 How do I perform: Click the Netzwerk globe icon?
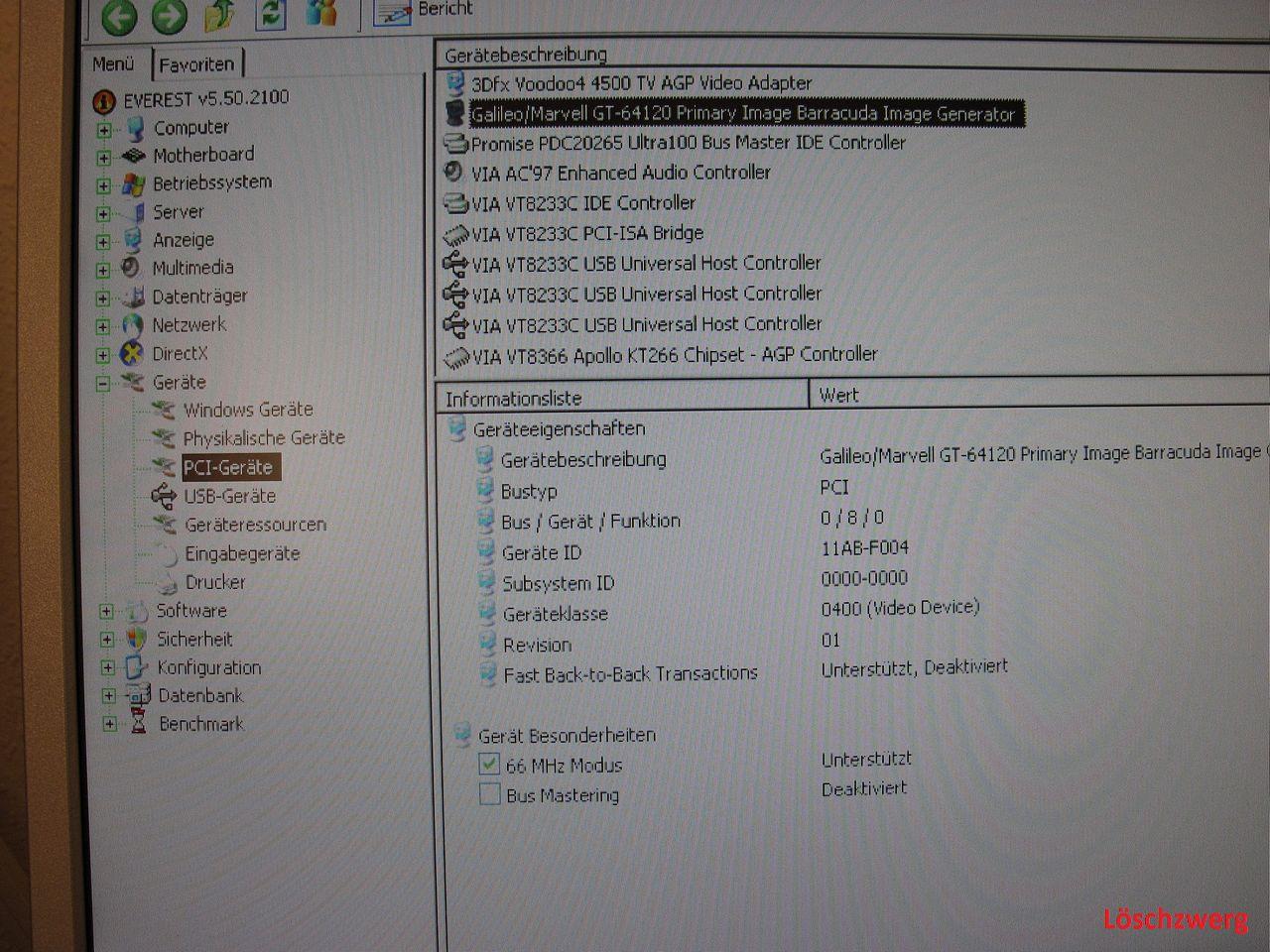(132, 325)
